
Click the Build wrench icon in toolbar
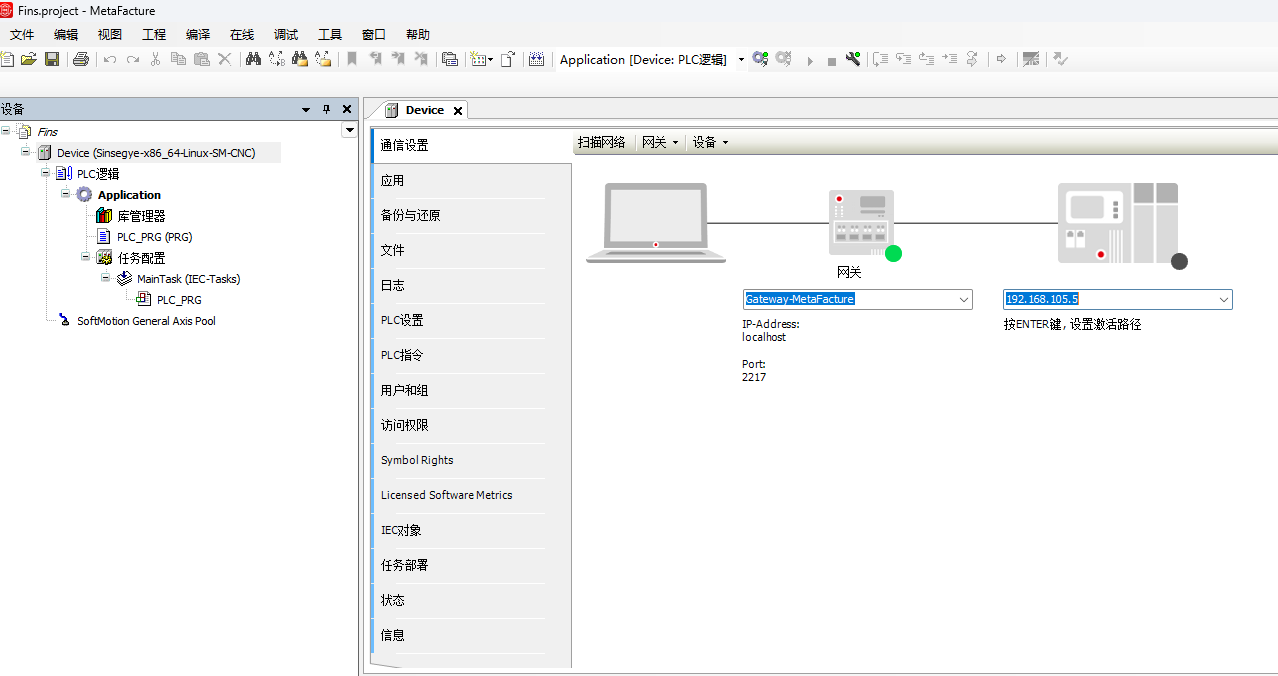coord(853,59)
